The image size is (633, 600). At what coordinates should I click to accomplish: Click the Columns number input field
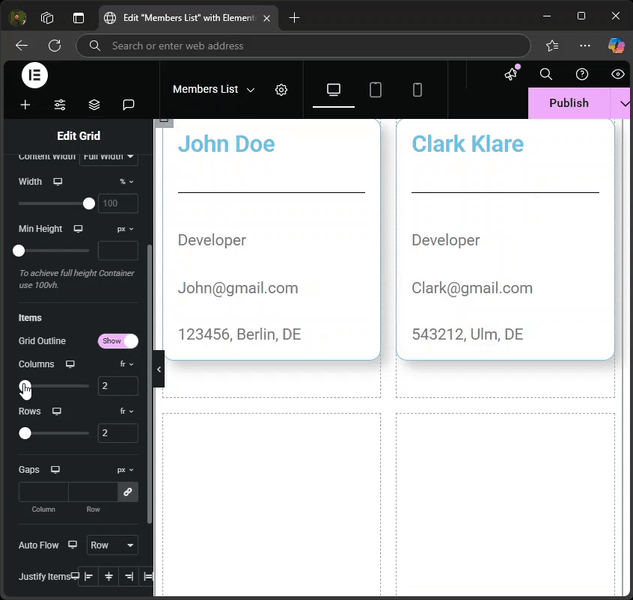point(117,386)
